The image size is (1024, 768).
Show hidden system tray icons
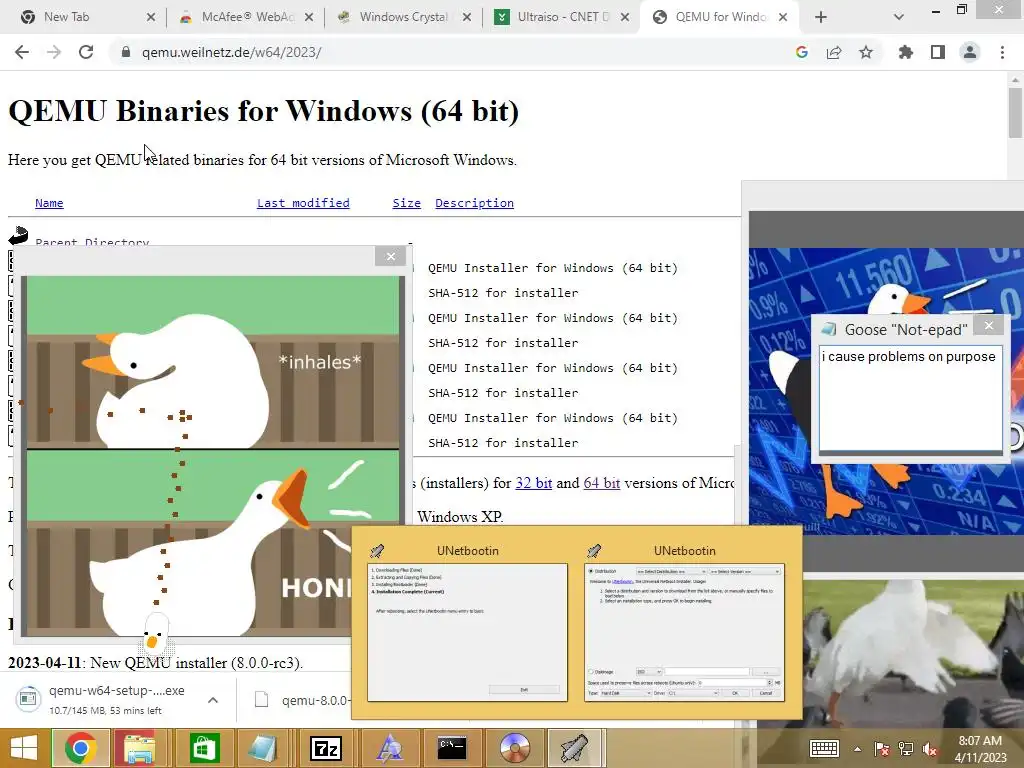coord(857,749)
